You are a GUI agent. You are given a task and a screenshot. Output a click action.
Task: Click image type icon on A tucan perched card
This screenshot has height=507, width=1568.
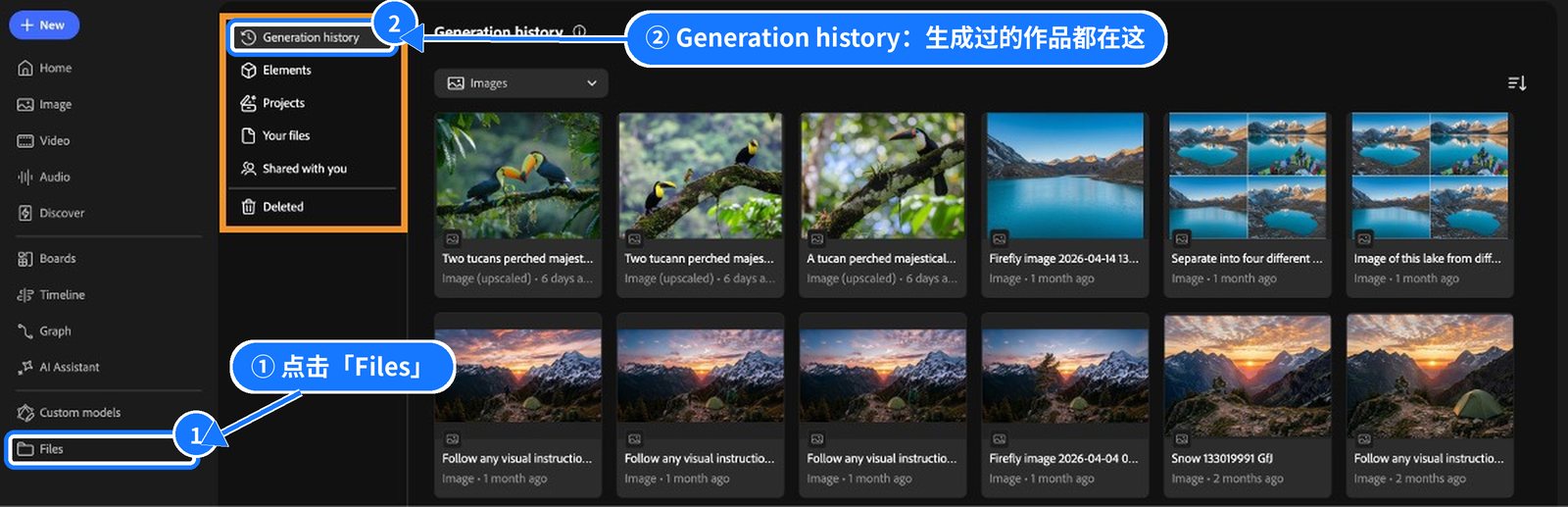coord(816,238)
